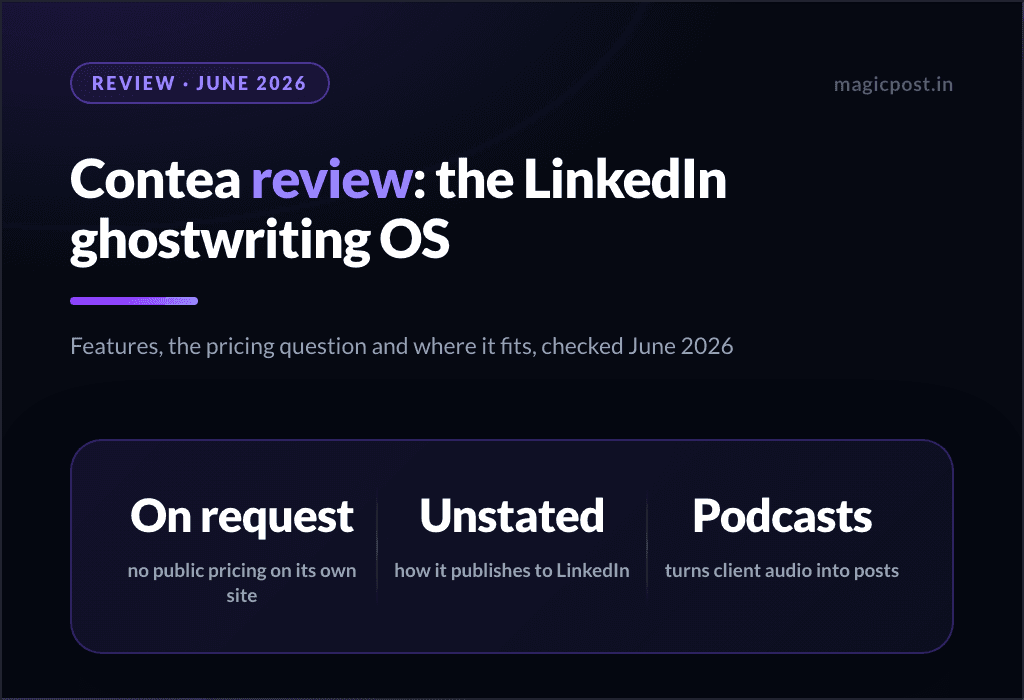Click "turns client audio into posts" caption
1024x700 pixels.
coord(782,571)
